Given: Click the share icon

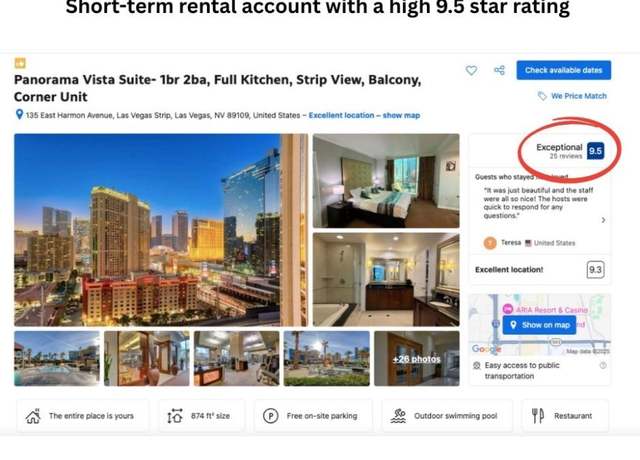Looking at the screenshot, I should click(500, 70).
